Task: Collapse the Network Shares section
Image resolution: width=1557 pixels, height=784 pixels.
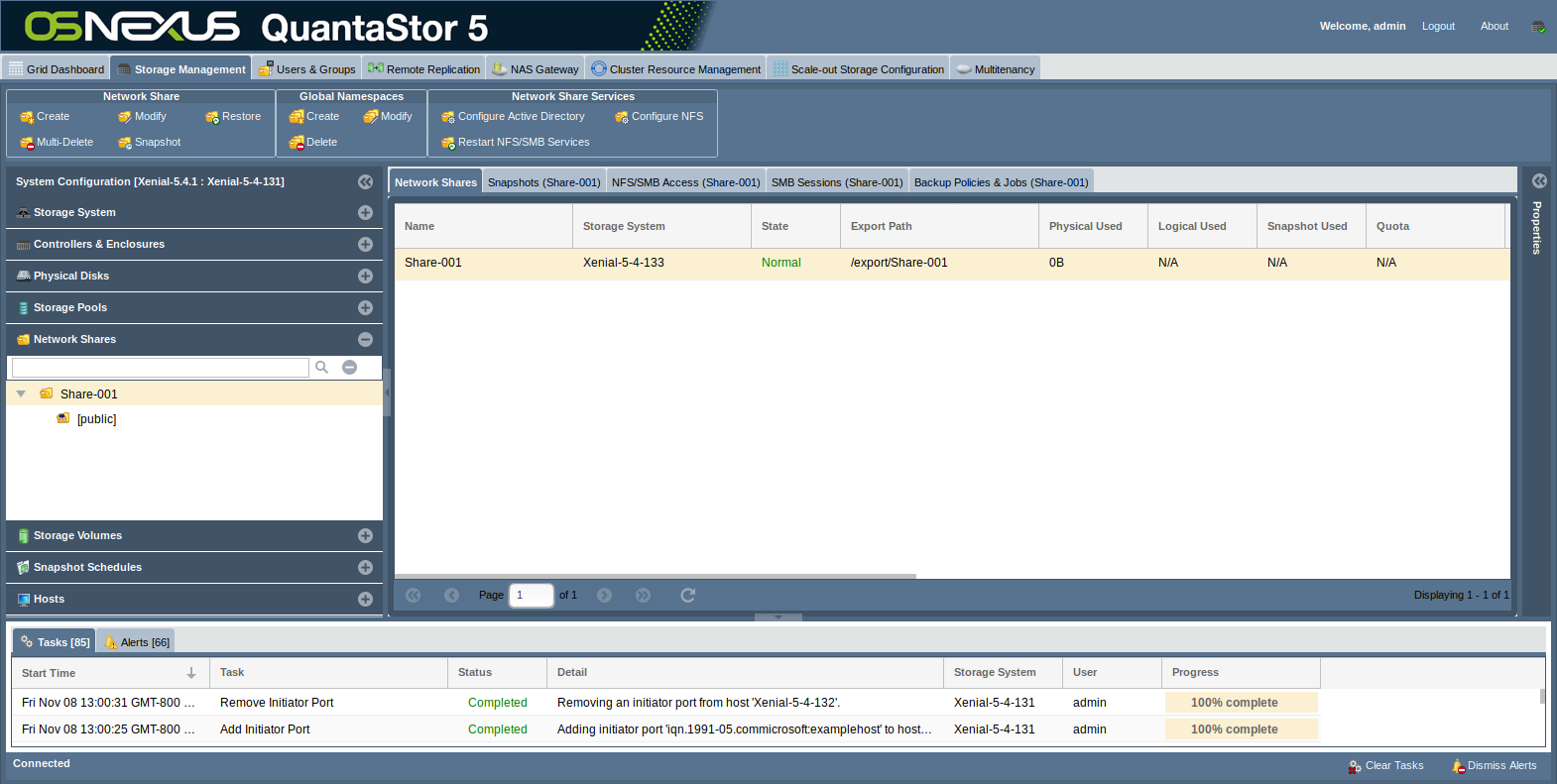Action: tap(366, 340)
